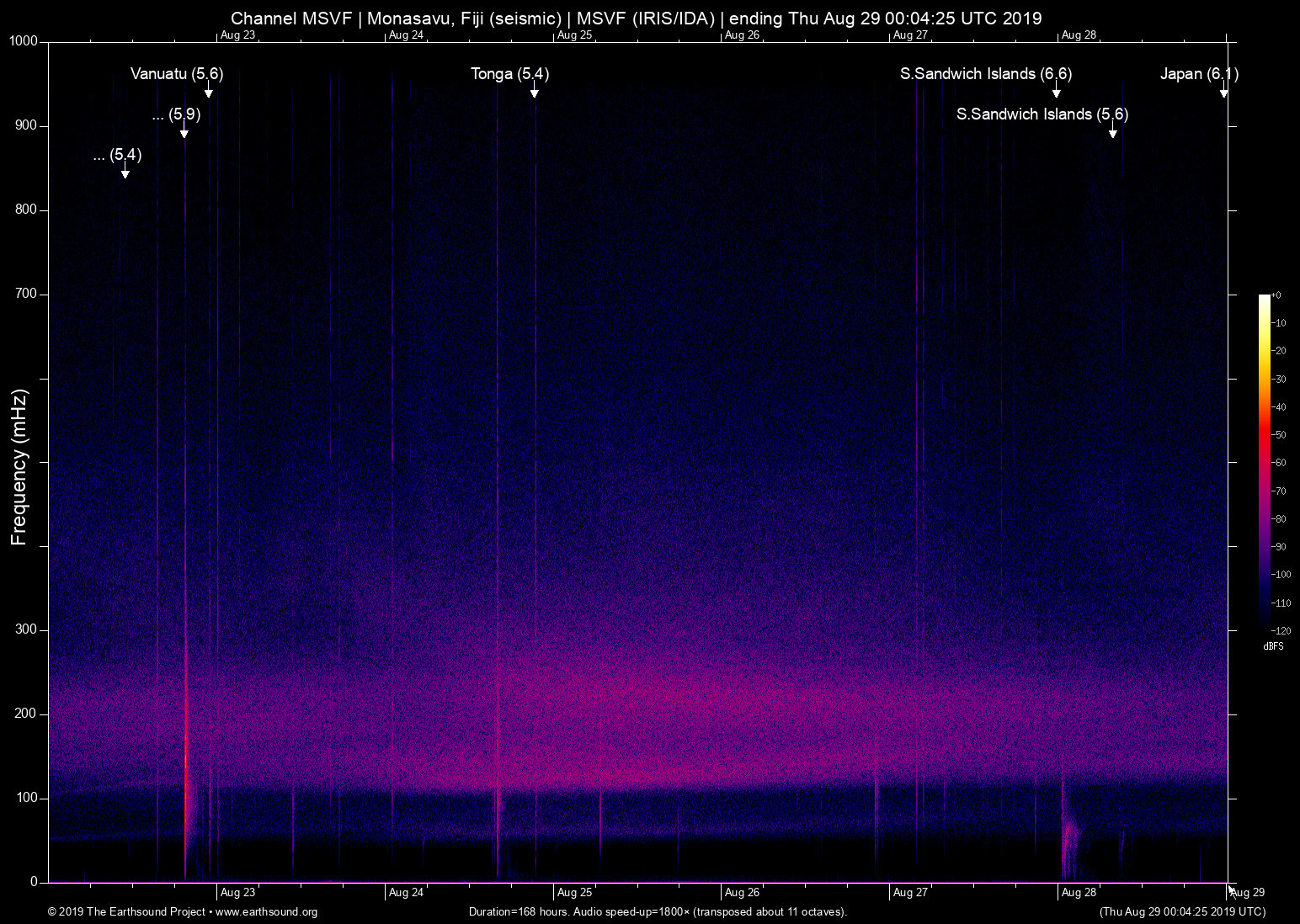Select the Tonga (5.4) event label
Viewport: 1300px width, 924px height.
510,74
